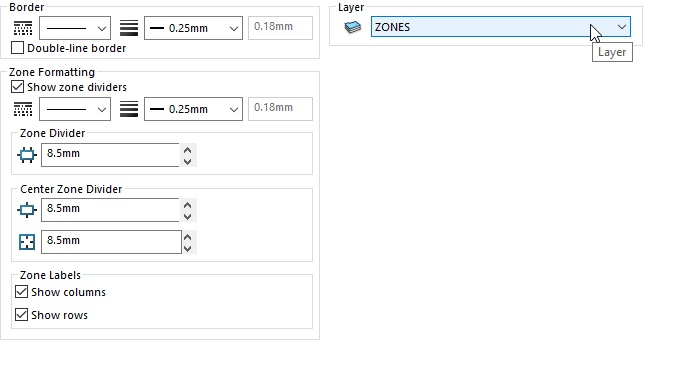Uncheck Show zone dividers
The width and height of the screenshot is (673, 368).
[x=17, y=87]
